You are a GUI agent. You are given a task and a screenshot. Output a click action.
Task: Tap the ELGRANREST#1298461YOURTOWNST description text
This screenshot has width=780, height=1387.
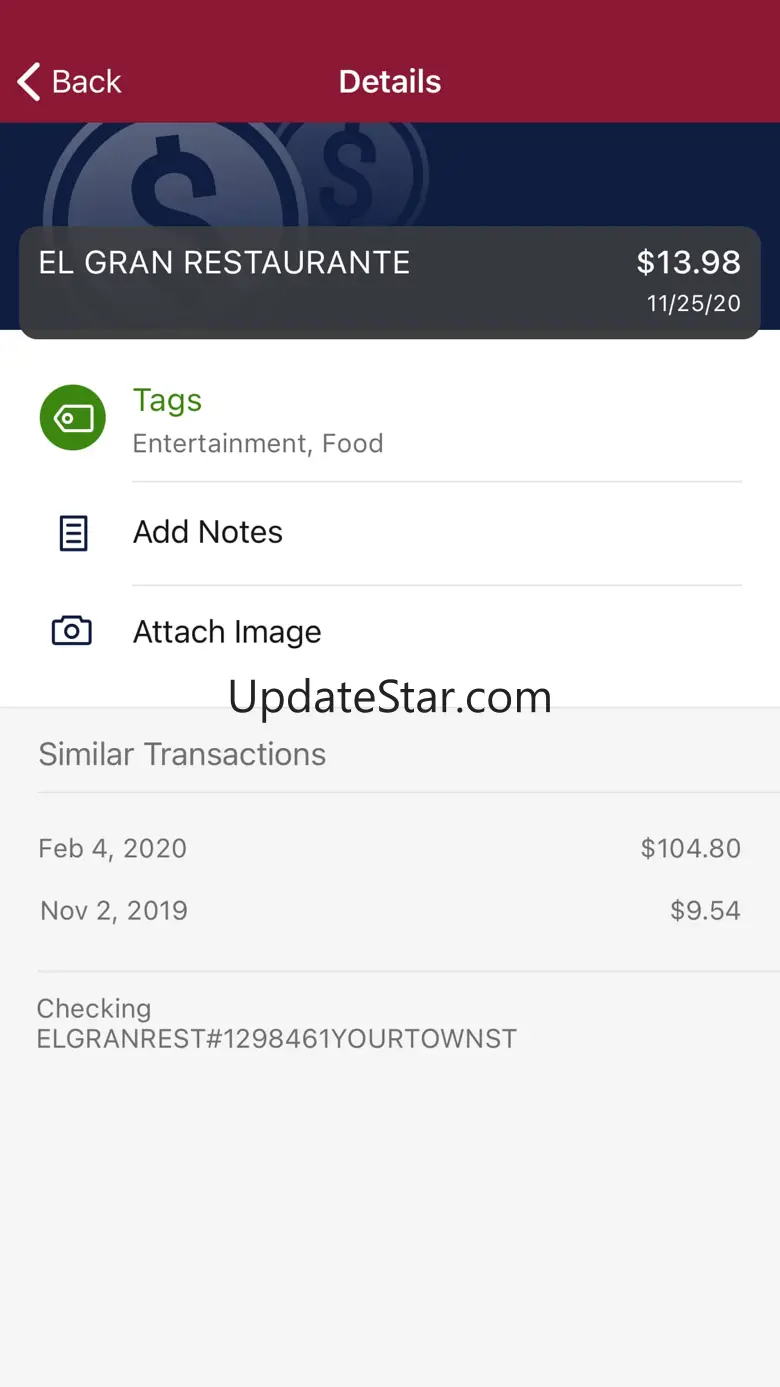click(x=276, y=1039)
